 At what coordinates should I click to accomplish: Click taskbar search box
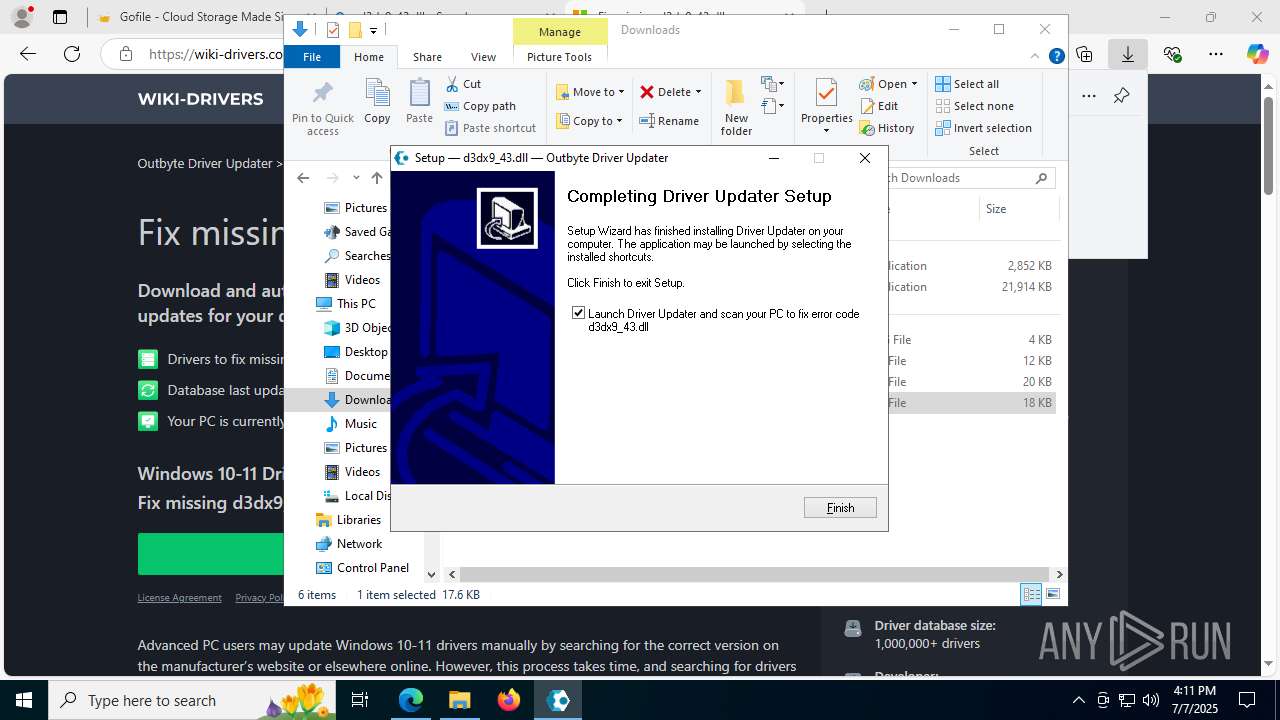pyautogui.click(x=192, y=700)
